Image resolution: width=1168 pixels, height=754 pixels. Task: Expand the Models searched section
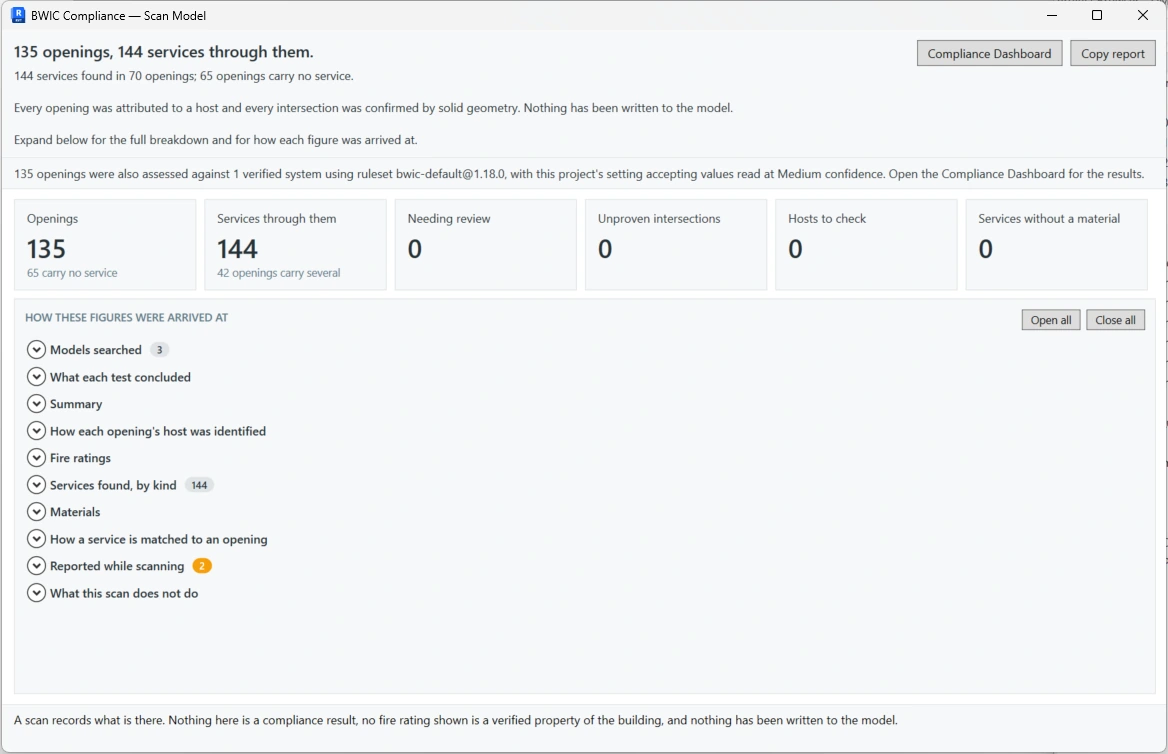(36, 349)
